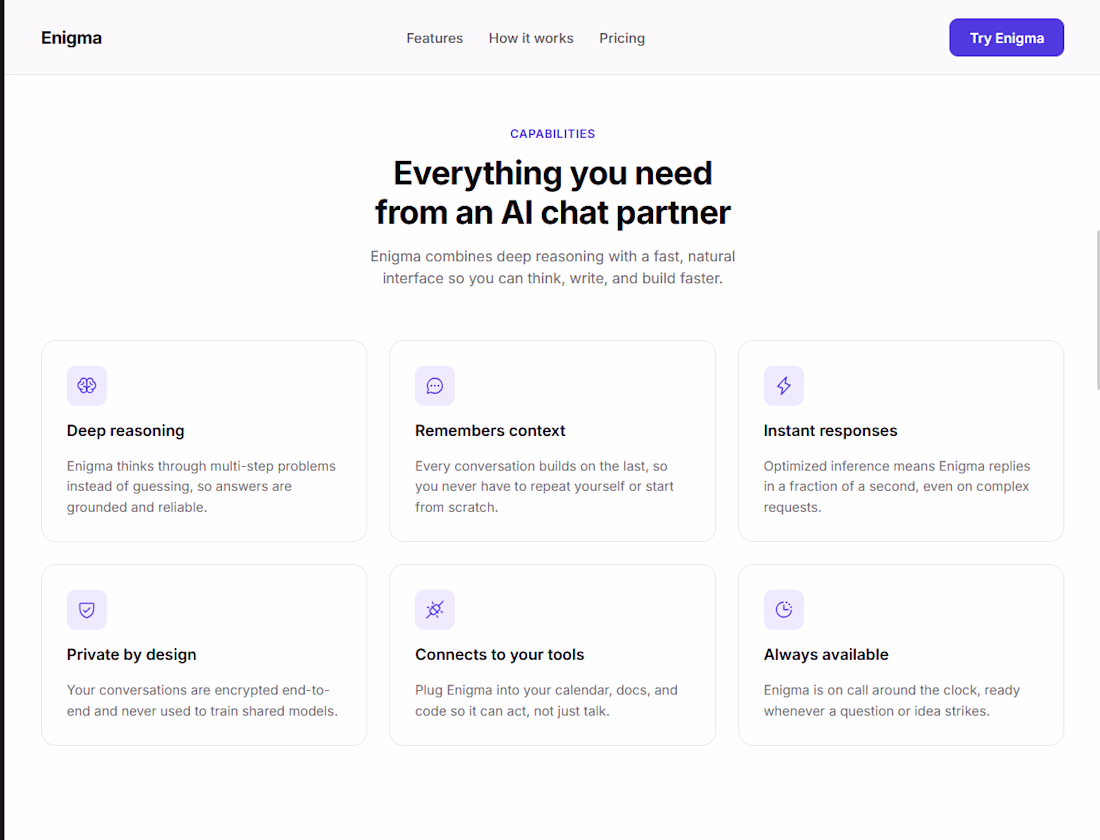Click the 'Enigma combines deep reasoning' subtitle
Image resolution: width=1100 pixels, height=840 pixels.
(x=552, y=267)
